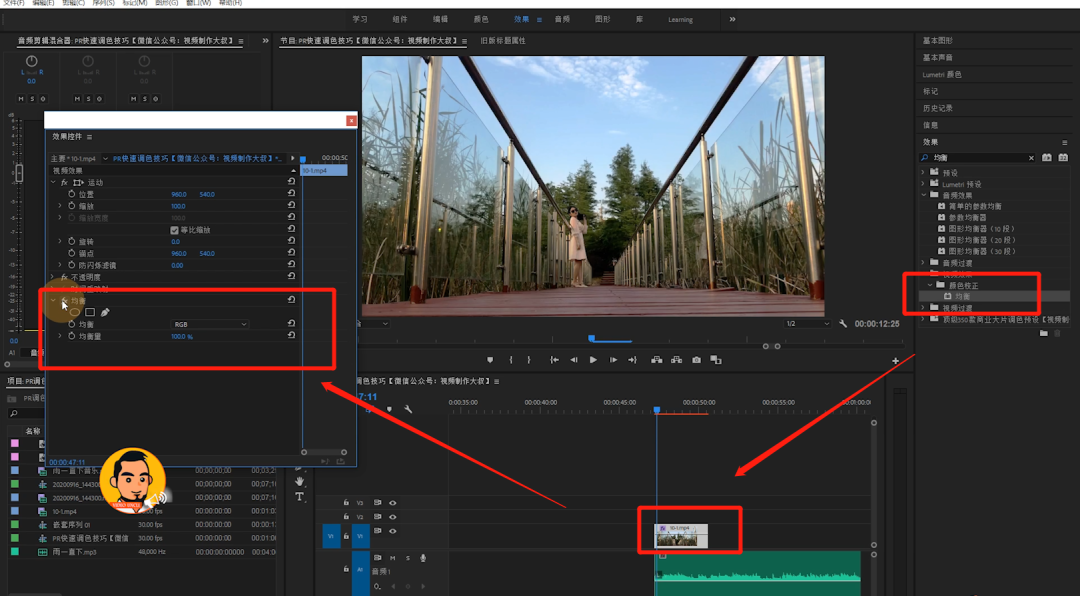Switch to the 颜色 workspace
Screen dimensions: 1080x596
481,19
